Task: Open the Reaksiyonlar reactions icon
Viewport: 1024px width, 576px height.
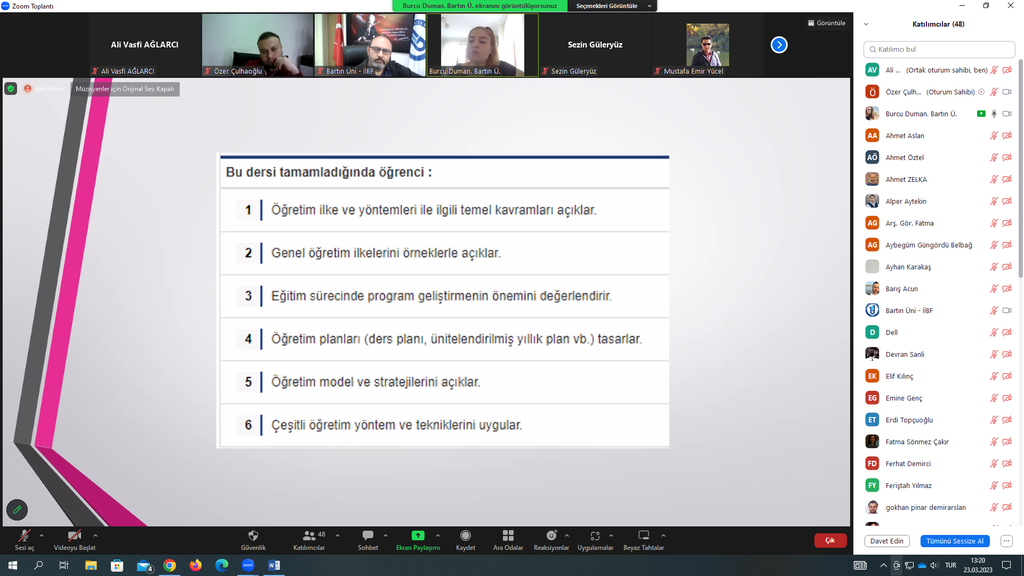Action: [551, 536]
